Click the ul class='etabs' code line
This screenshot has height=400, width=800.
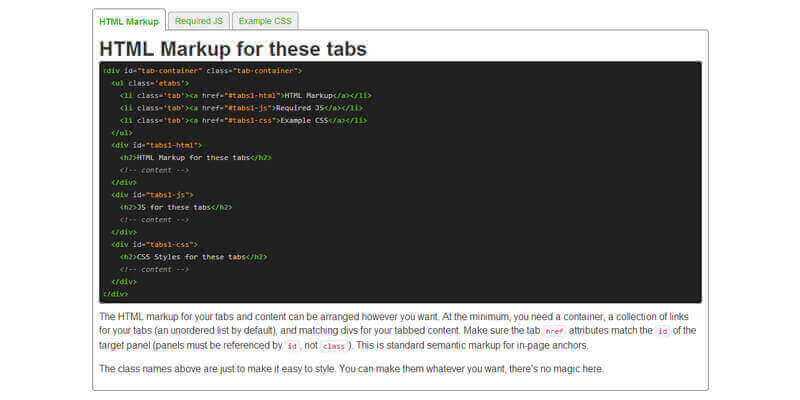pos(142,83)
